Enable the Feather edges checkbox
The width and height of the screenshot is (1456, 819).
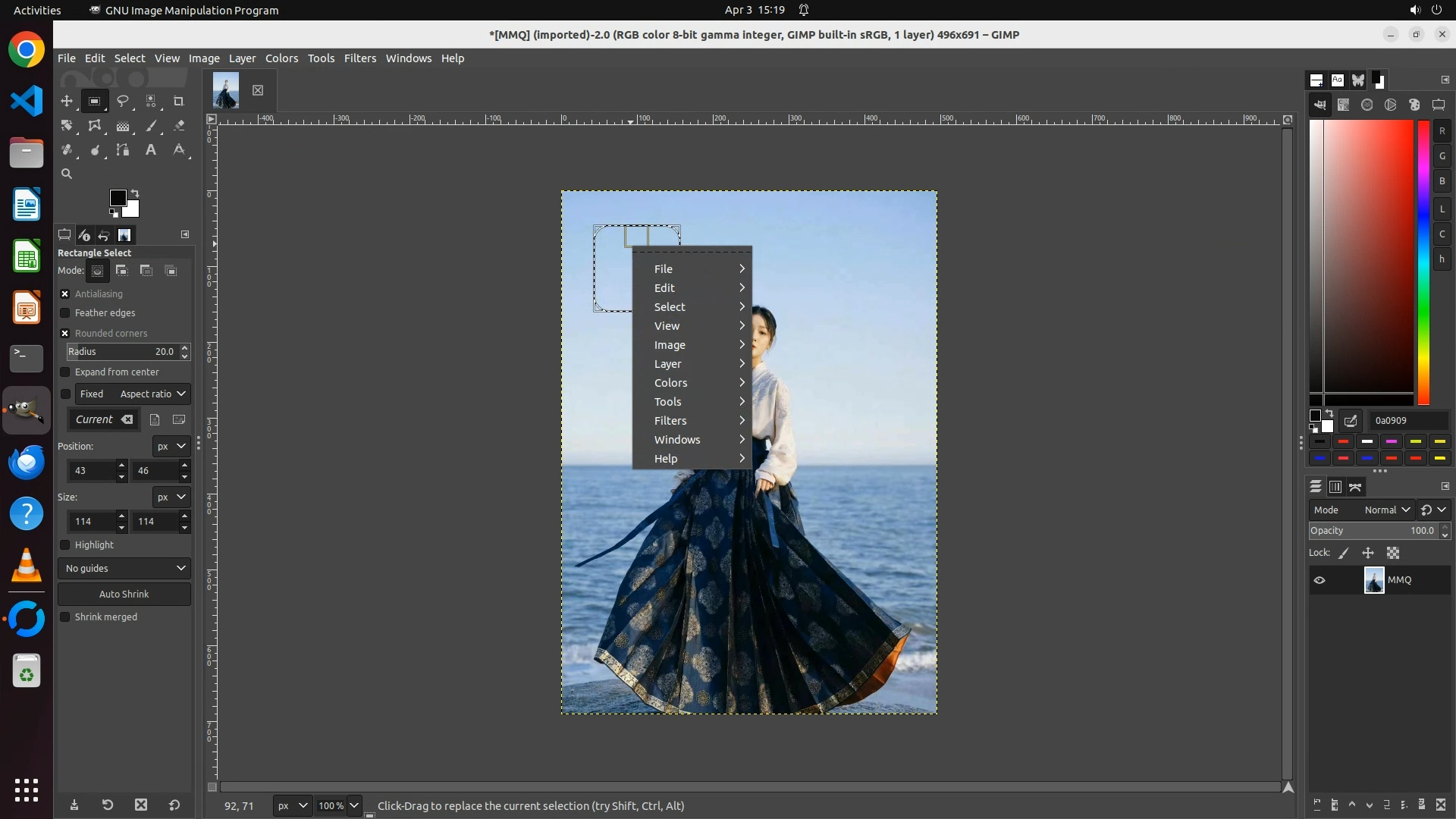point(65,312)
